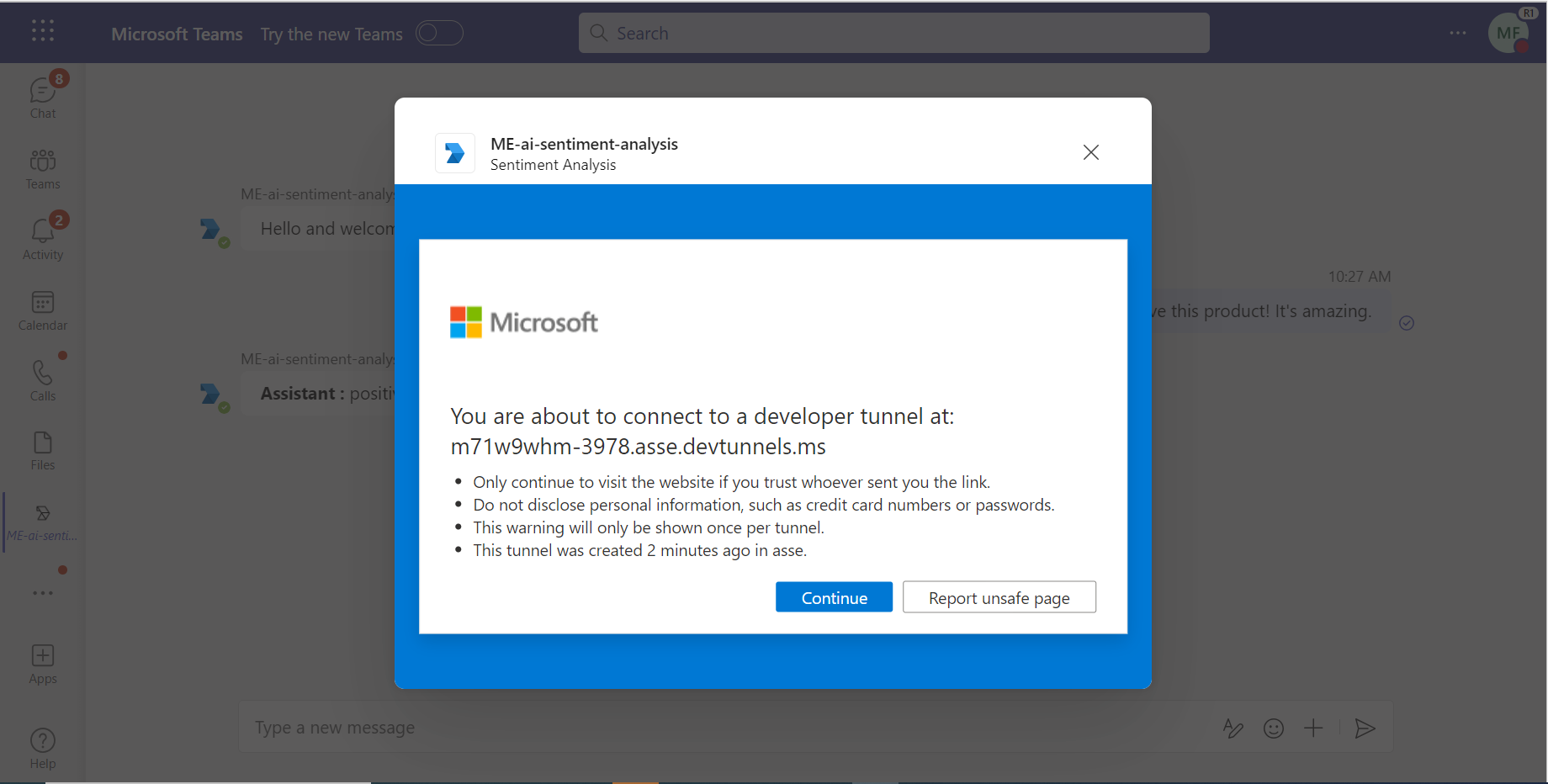Open the app launcher grid icon
The width and height of the screenshot is (1548, 784).
(x=43, y=31)
